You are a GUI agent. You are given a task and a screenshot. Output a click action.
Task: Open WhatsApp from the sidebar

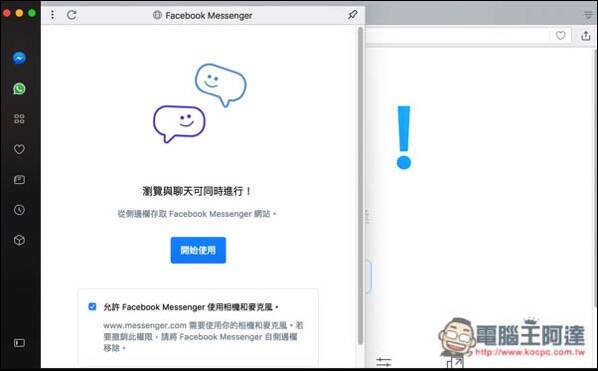(x=19, y=88)
